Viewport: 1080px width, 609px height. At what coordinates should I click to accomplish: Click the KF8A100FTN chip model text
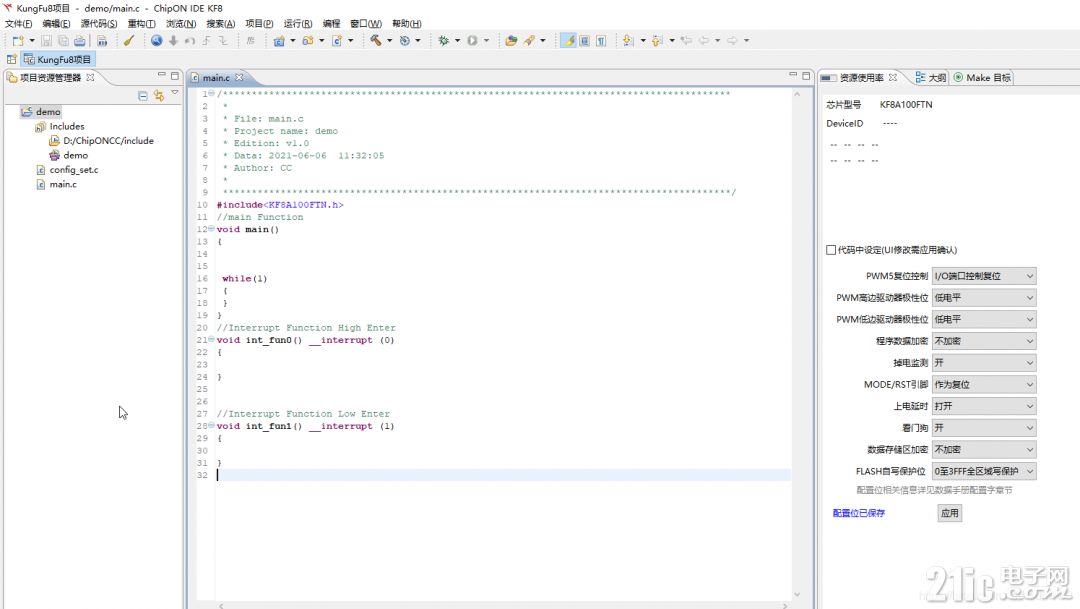[x=906, y=105]
